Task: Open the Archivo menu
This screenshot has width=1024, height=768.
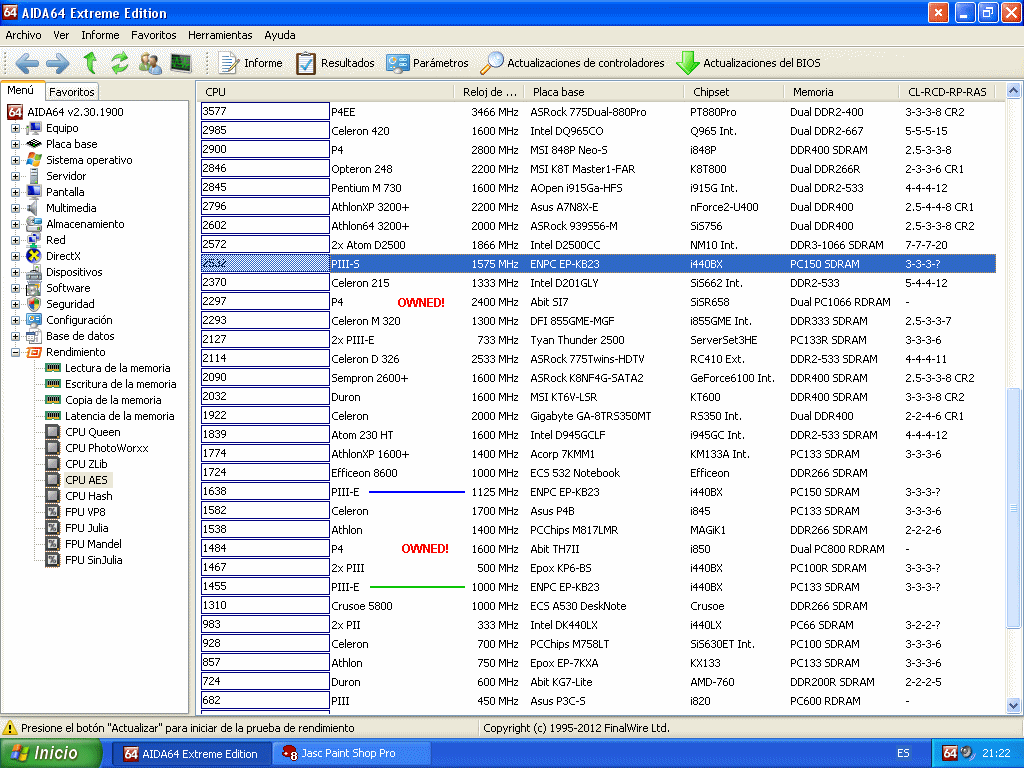Action: click(x=24, y=35)
